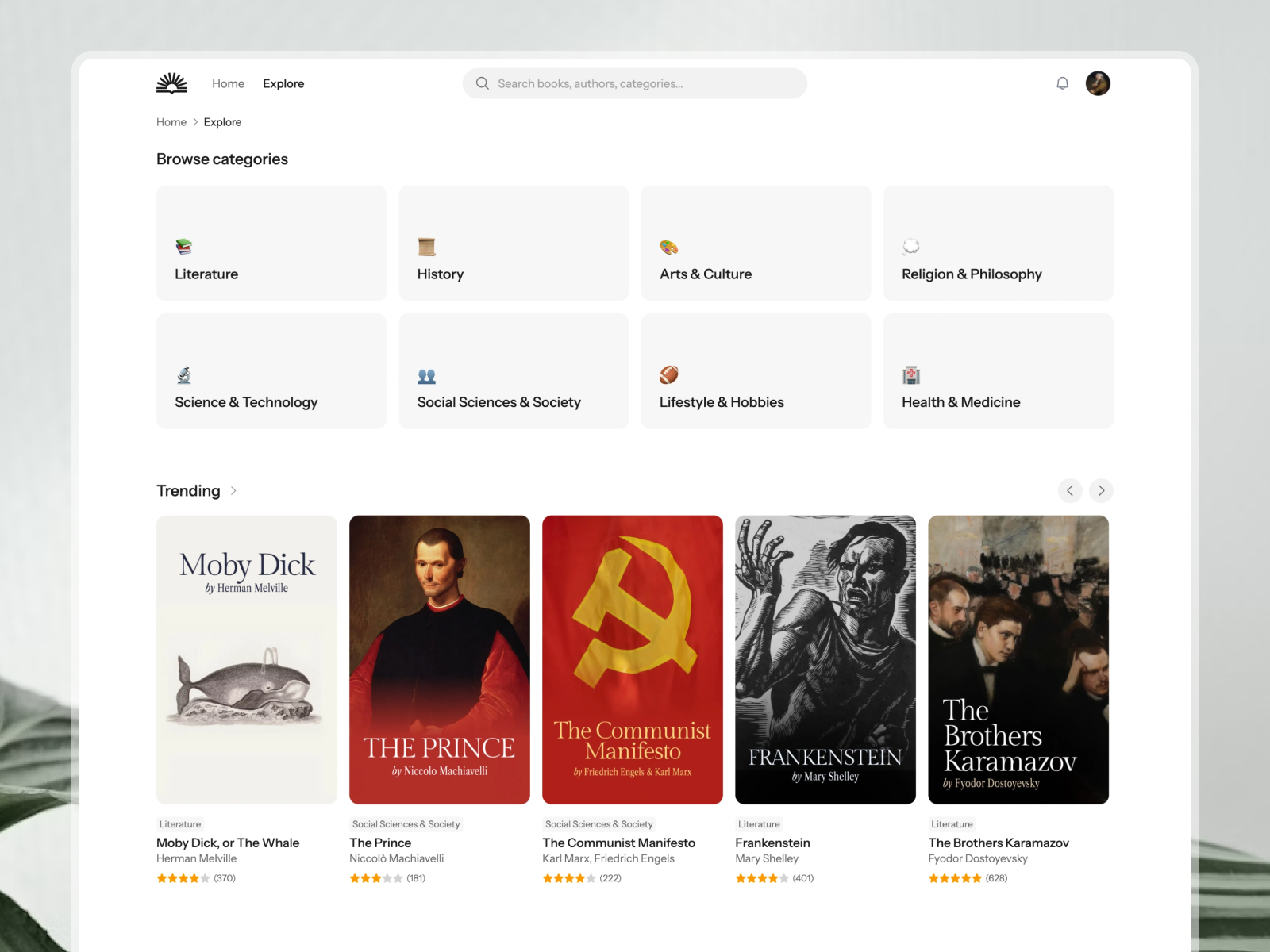Select the Science & Technology microscope icon
The image size is (1270, 952).
coord(184,375)
